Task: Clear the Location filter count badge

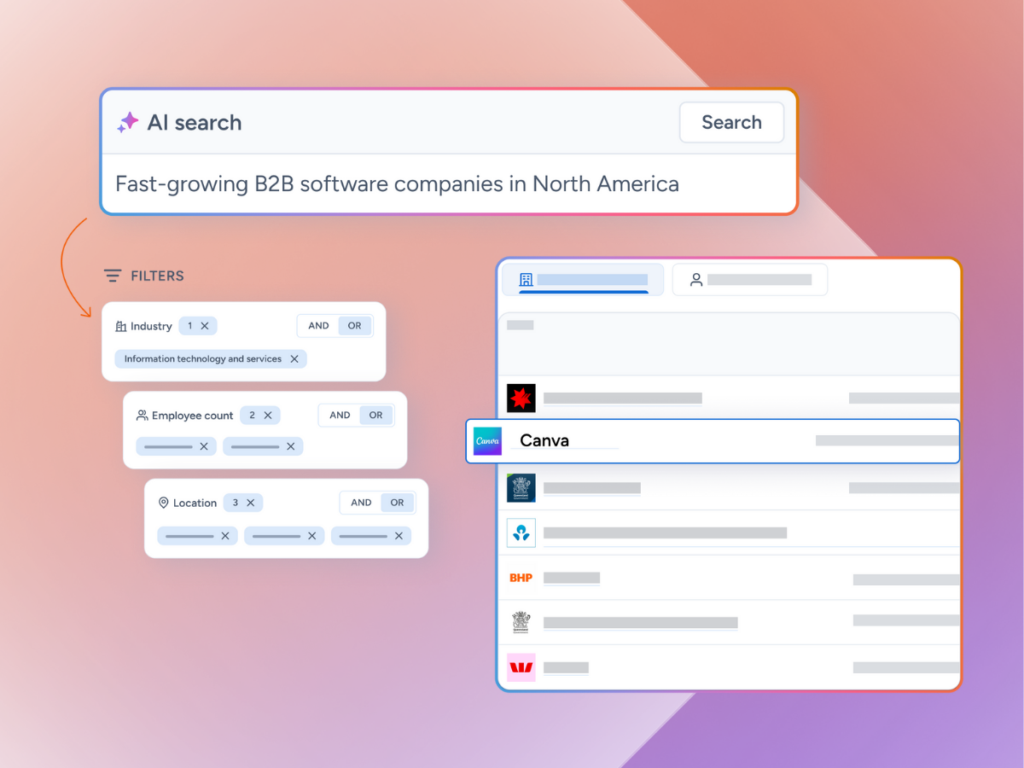Action: click(250, 503)
